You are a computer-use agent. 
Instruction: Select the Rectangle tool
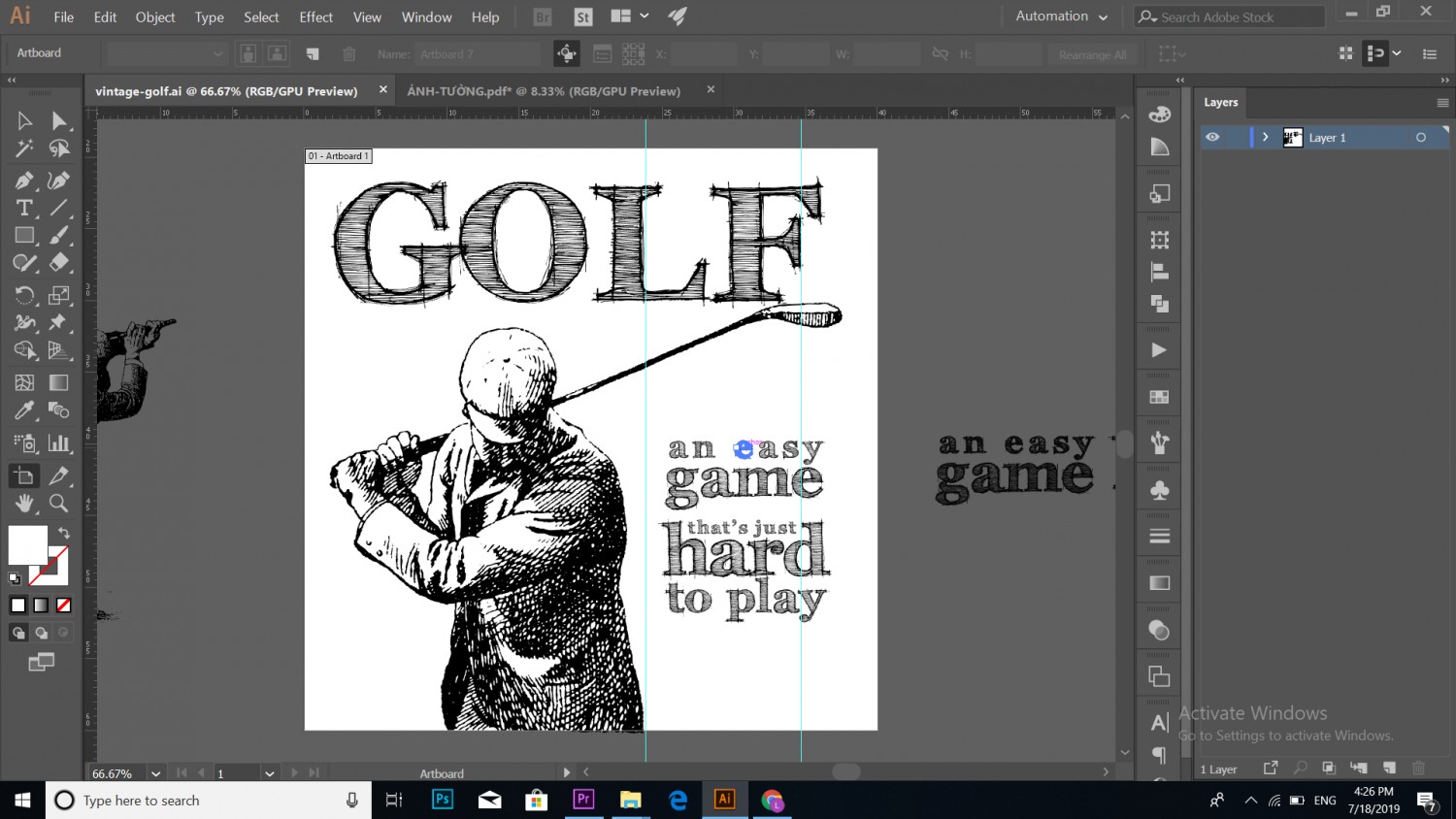click(24, 235)
